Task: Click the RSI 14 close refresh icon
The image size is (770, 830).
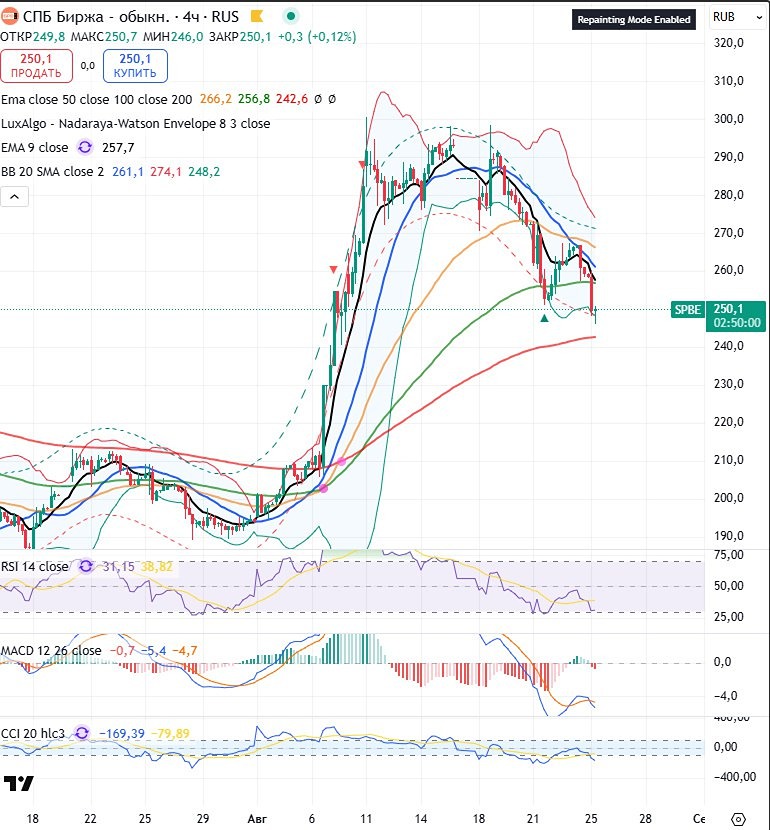Action: click(x=86, y=566)
